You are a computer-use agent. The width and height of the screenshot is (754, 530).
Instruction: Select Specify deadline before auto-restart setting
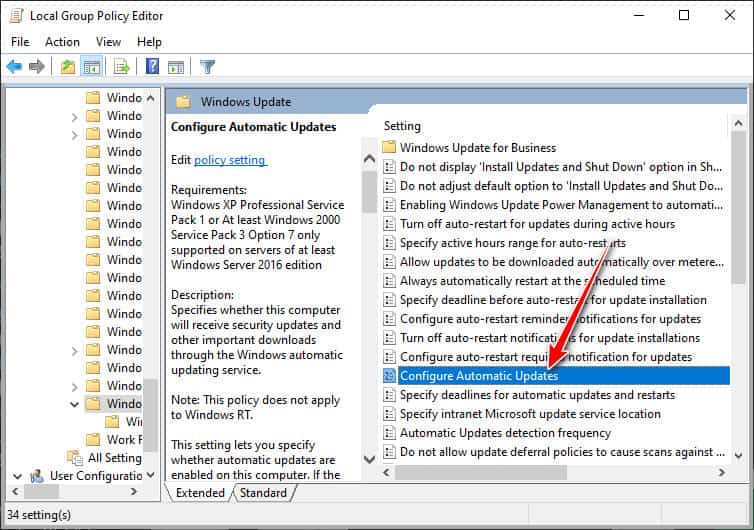pyautogui.click(x=553, y=300)
